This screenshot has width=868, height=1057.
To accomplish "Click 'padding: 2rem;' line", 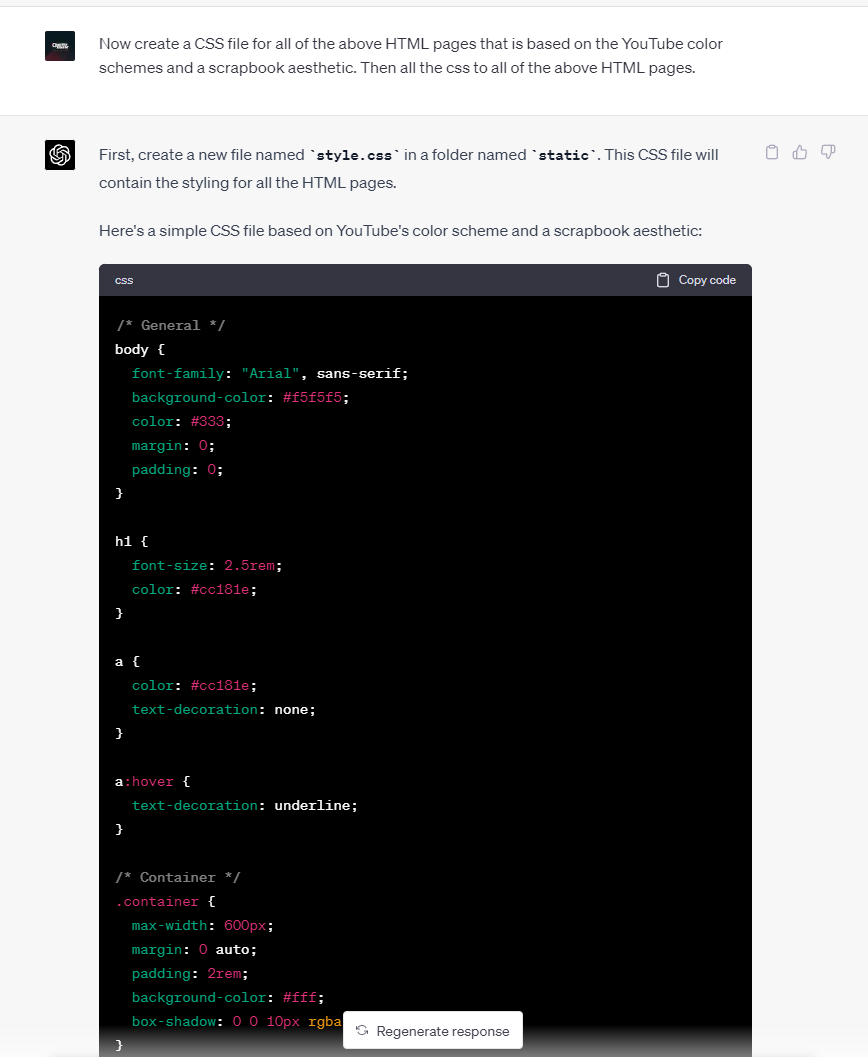I will tap(190, 973).
